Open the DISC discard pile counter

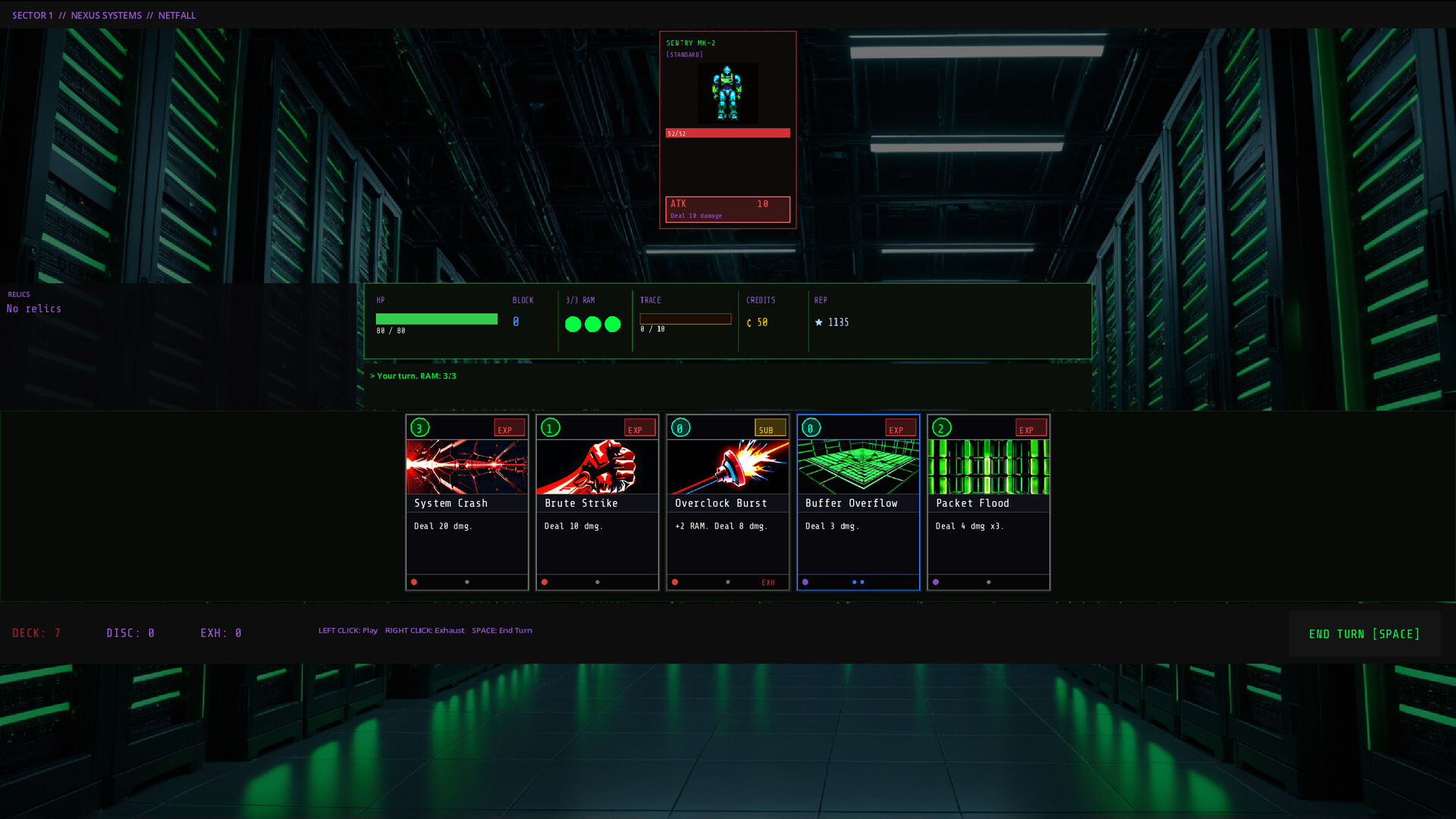coord(130,633)
